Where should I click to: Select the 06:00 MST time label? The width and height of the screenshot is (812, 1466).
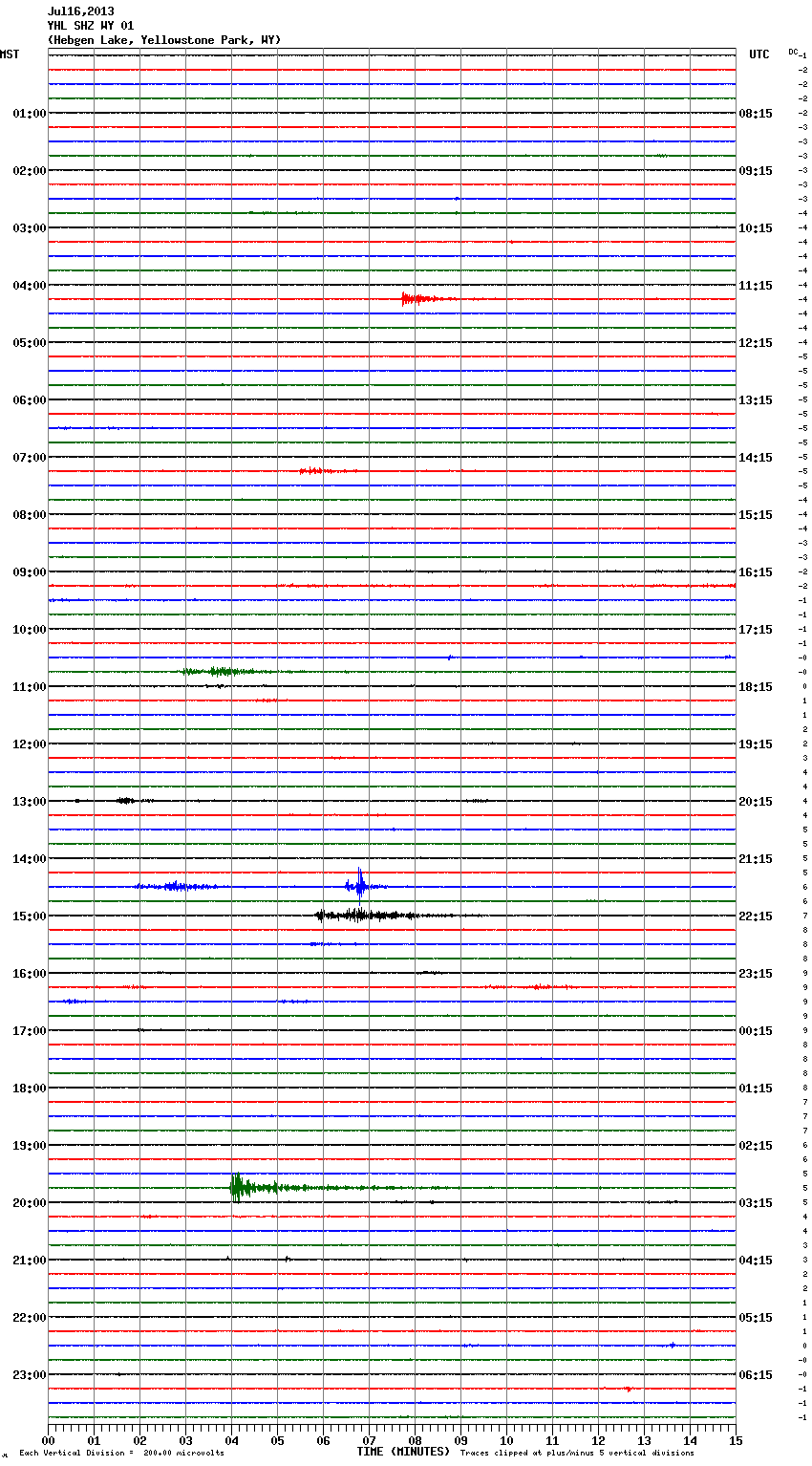[x=30, y=400]
